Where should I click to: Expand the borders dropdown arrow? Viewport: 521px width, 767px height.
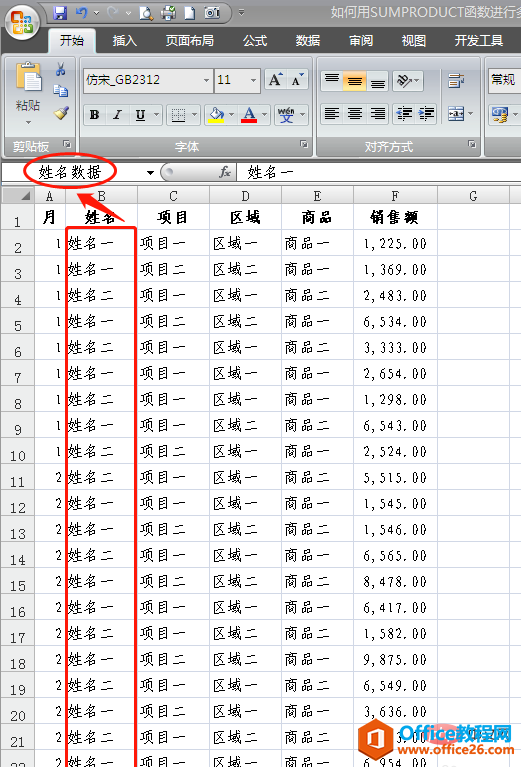pos(194,115)
